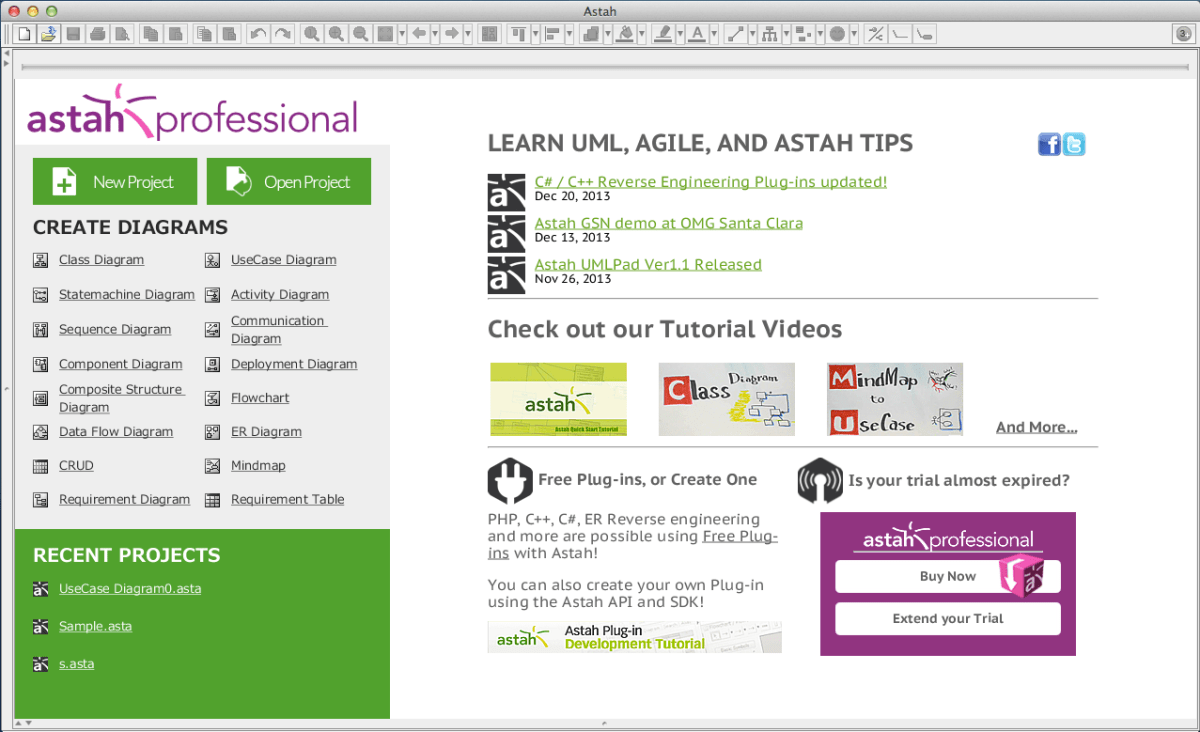Click the line color pen icon

pyautogui.click(x=663, y=33)
